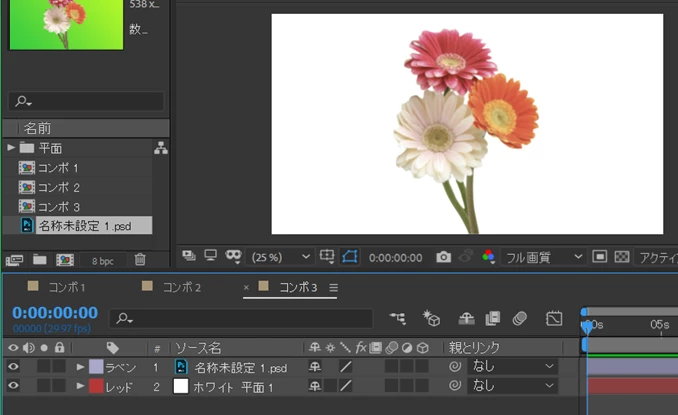Toggle lock for 名称未設定 1.psd layer
678x415 pixels.
pos(59,367)
